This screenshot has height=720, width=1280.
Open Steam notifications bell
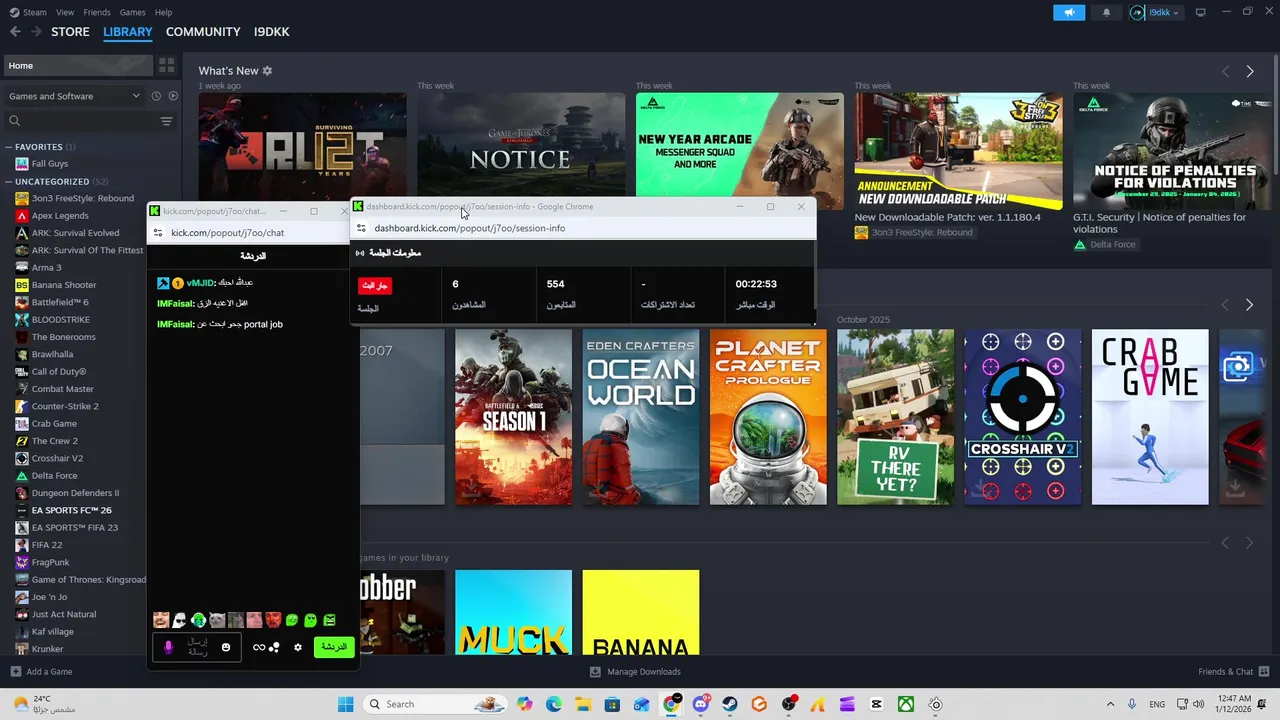1106,12
